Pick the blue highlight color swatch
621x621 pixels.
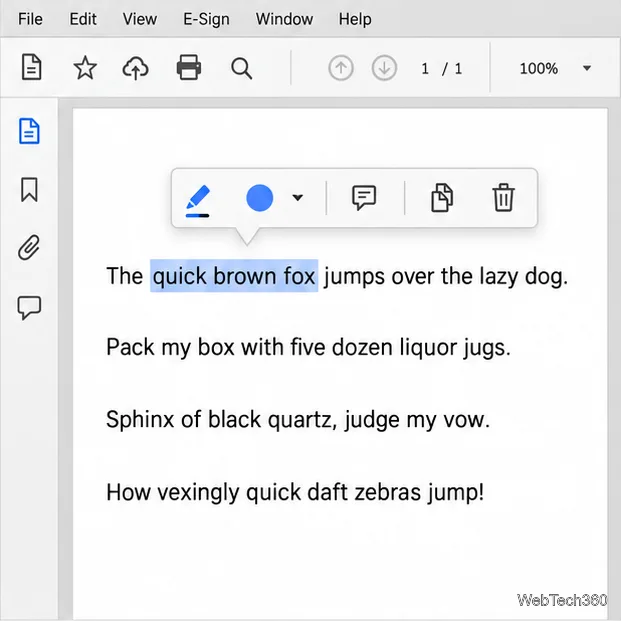tap(259, 198)
